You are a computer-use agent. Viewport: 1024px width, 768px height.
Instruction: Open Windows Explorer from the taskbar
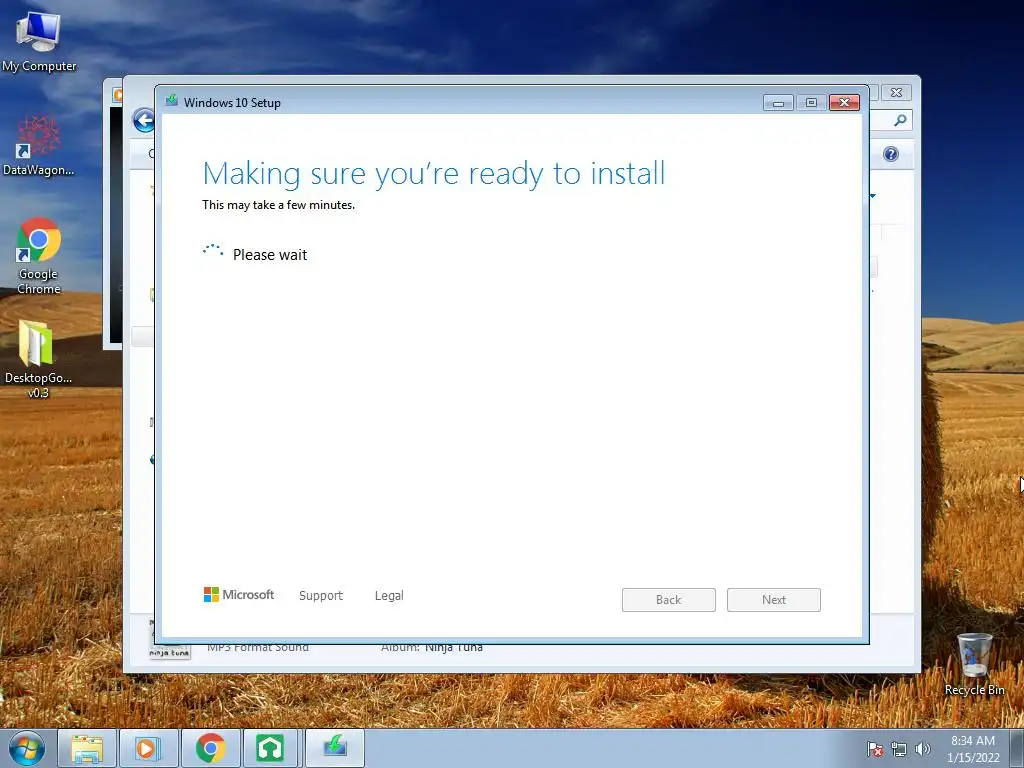[87, 748]
